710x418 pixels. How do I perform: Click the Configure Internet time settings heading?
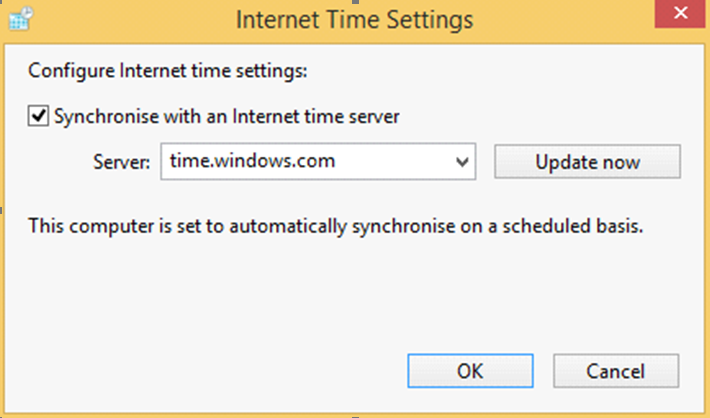point(168,71)
